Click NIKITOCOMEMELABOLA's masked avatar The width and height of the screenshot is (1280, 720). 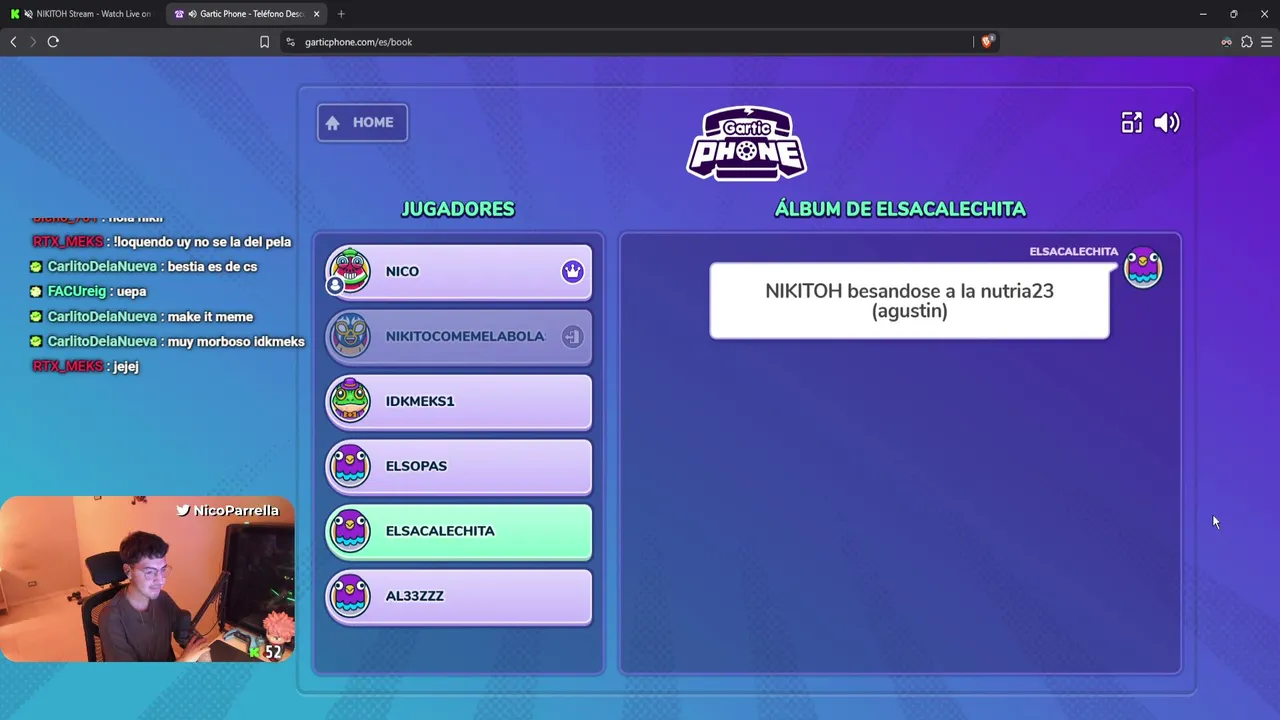(349, 336)
